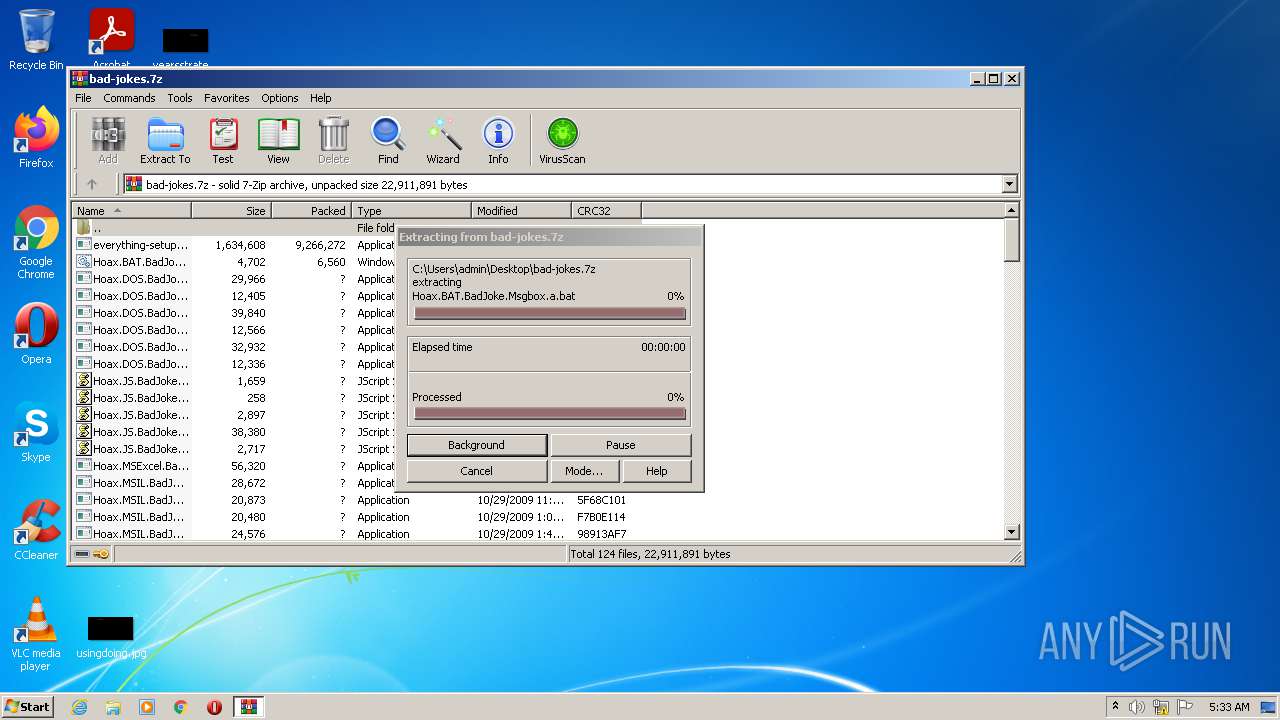Click the file extraction progress bar
1280x720 pixels.
(549, 313)
